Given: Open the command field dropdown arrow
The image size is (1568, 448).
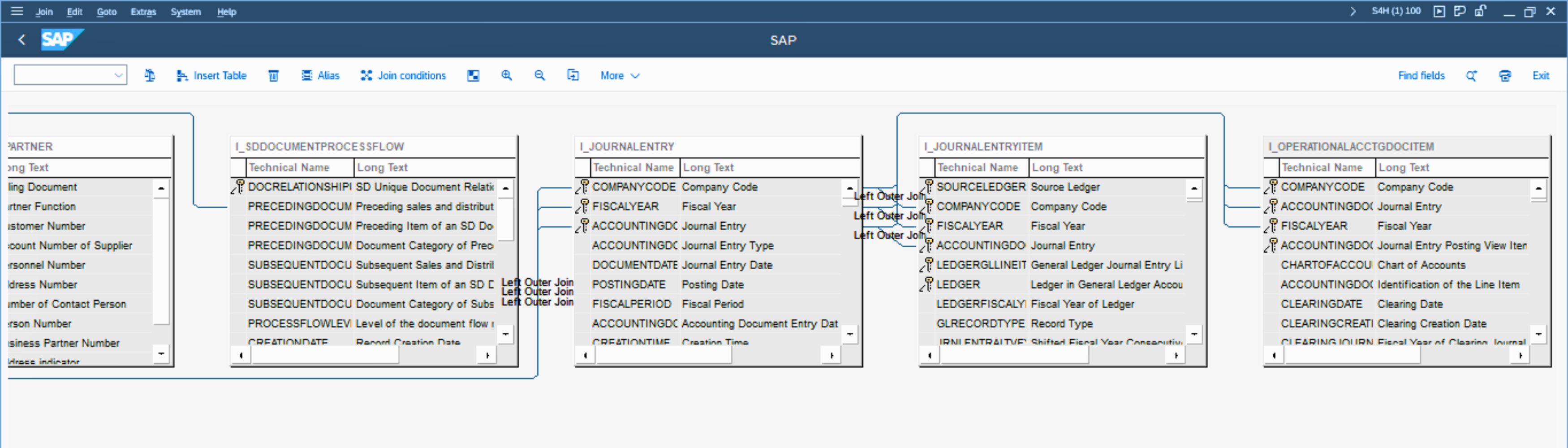Looking at the screenshot, I should click(x=118, y=75).
